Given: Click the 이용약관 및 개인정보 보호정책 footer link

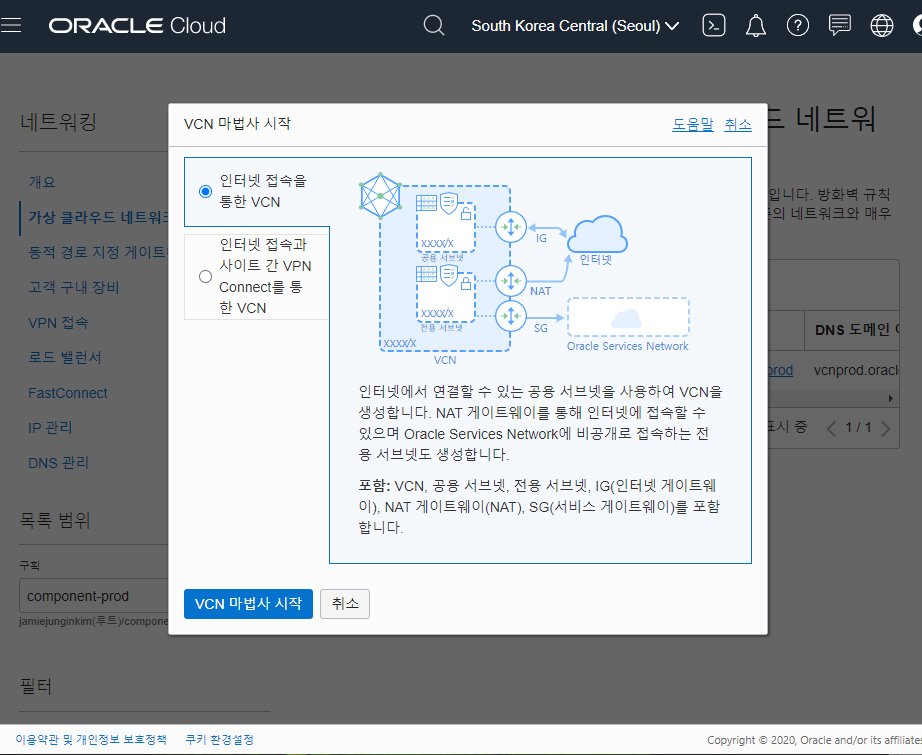Looking at the screenshot, I should tap(91, 740).
